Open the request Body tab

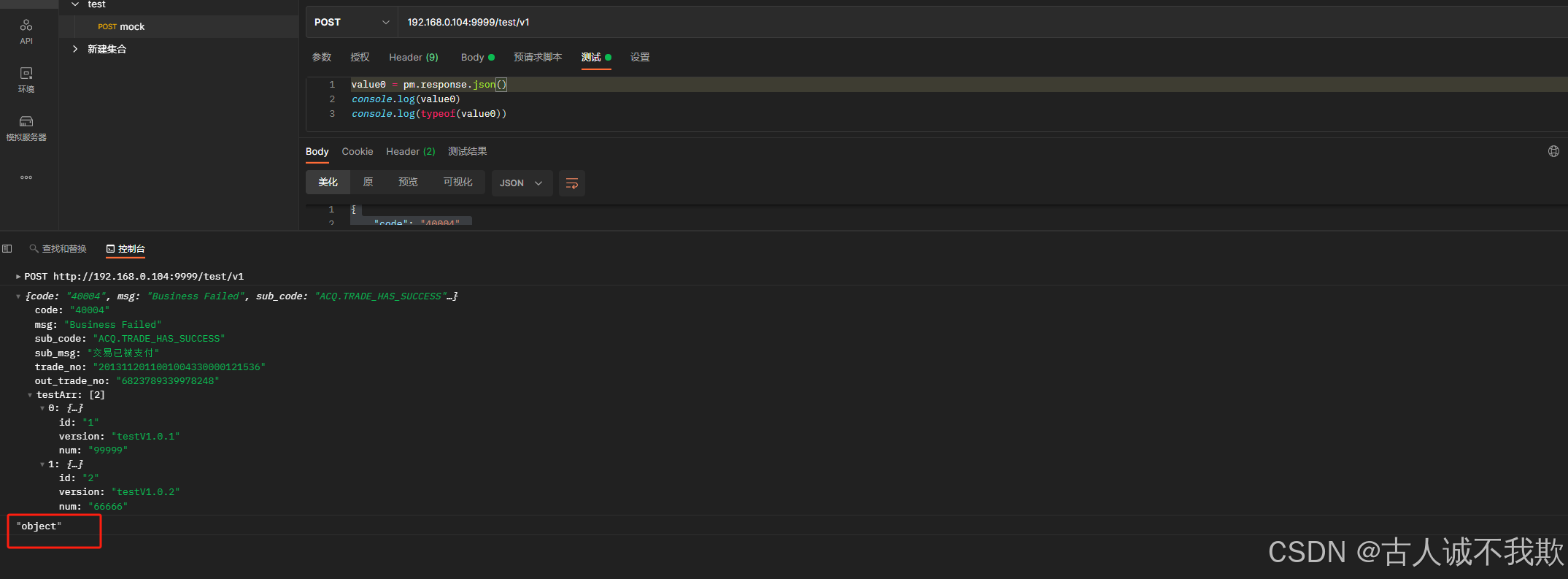(x=477, y=58)
